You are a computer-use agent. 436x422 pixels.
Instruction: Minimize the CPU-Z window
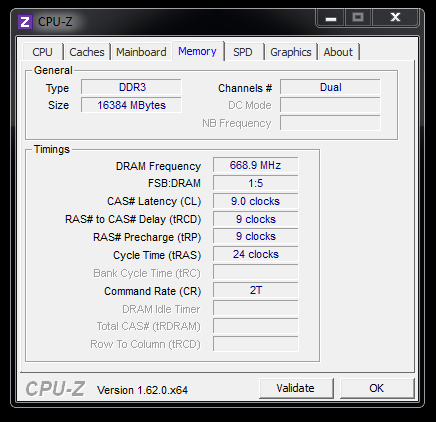click(331, 18)
